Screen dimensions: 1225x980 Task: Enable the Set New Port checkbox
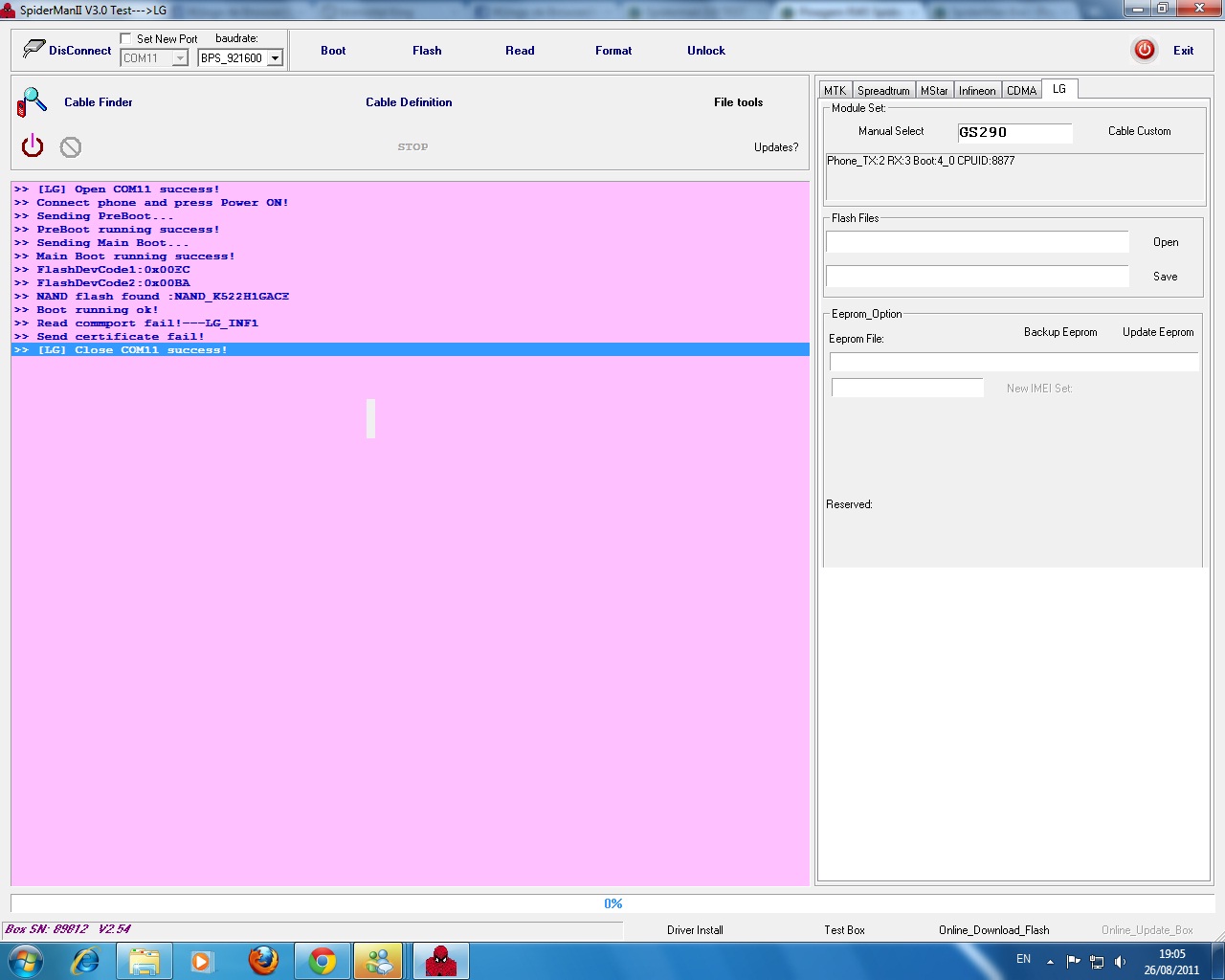click(x=125, y=38)
